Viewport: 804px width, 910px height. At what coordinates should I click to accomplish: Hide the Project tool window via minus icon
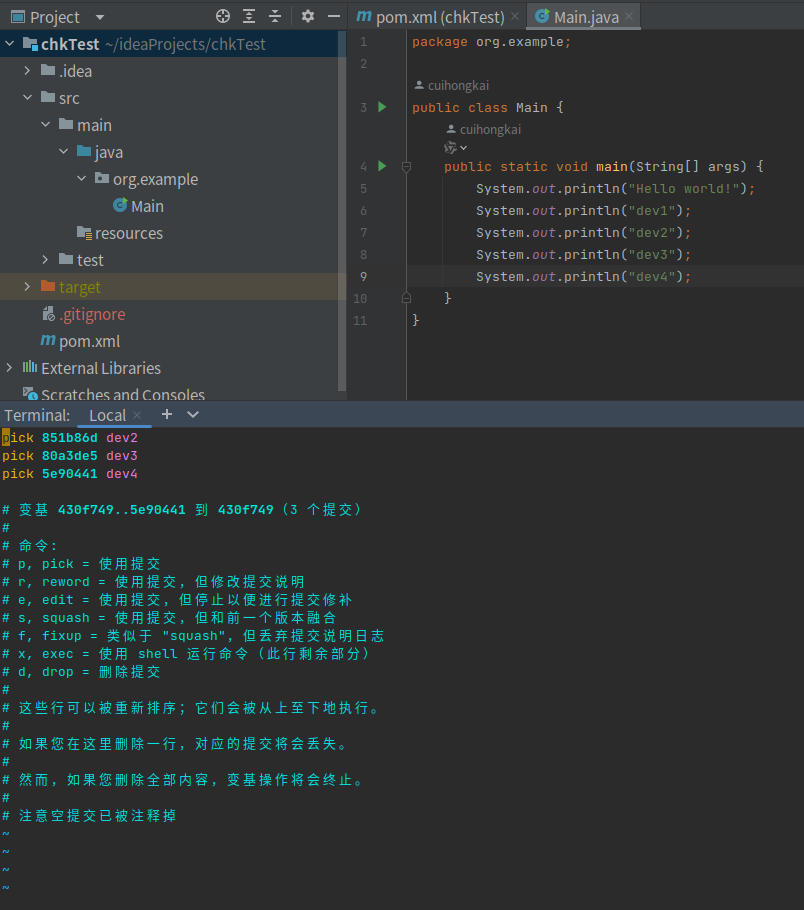(333, 16)
